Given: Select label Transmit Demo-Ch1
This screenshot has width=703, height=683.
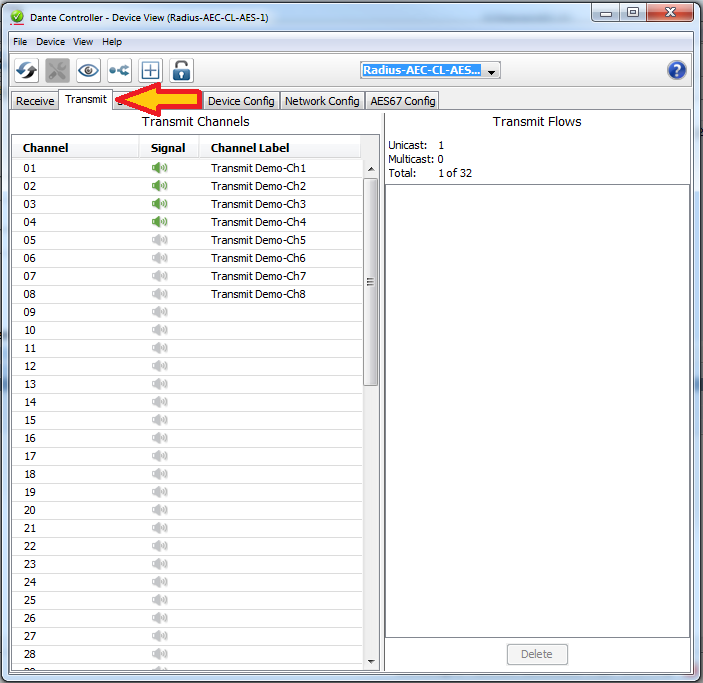Looking at the screenshot, I should coord(258,168).
